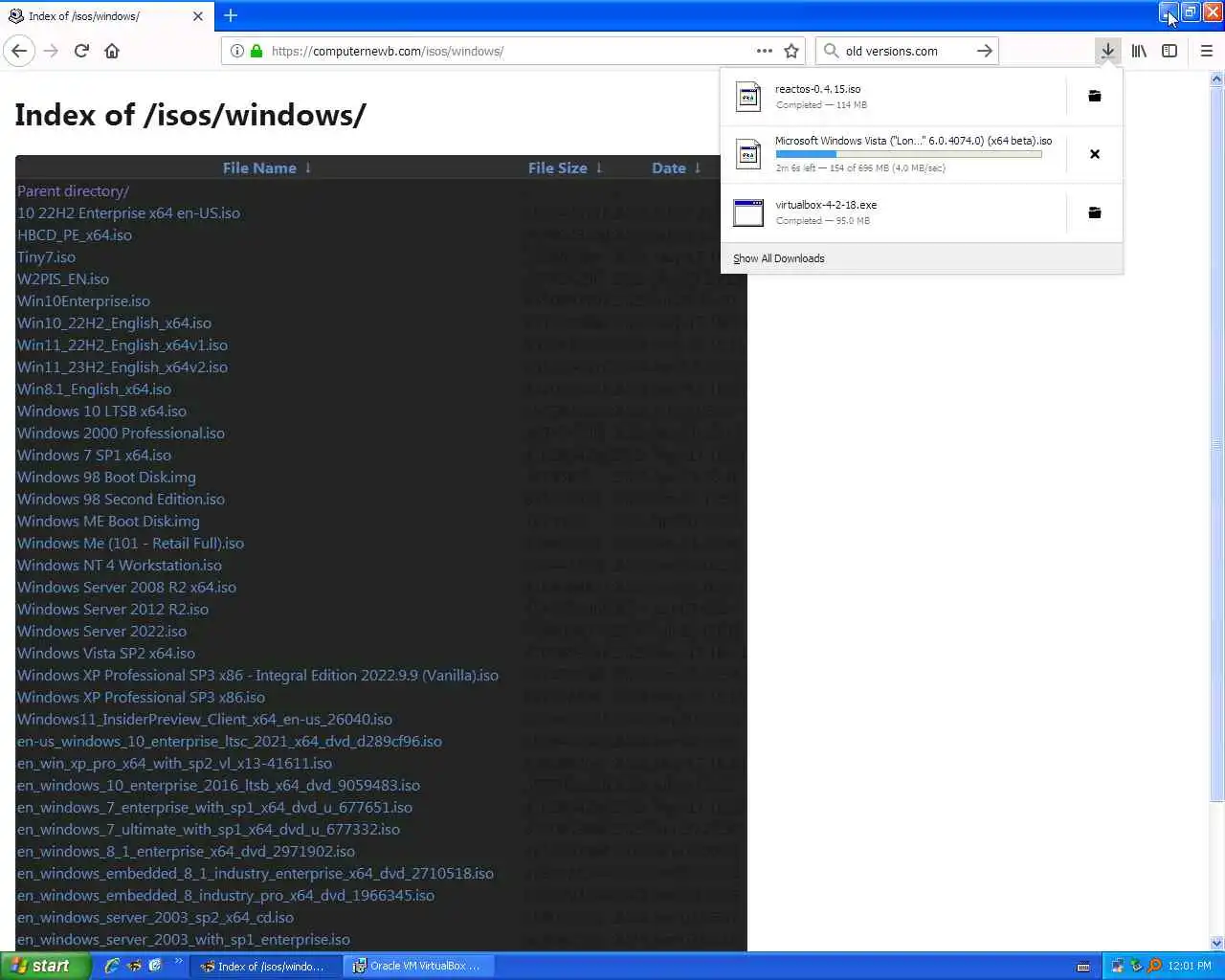Click the scrollbar down arrow
1225x980 pixels.
tap(1216, 943)
